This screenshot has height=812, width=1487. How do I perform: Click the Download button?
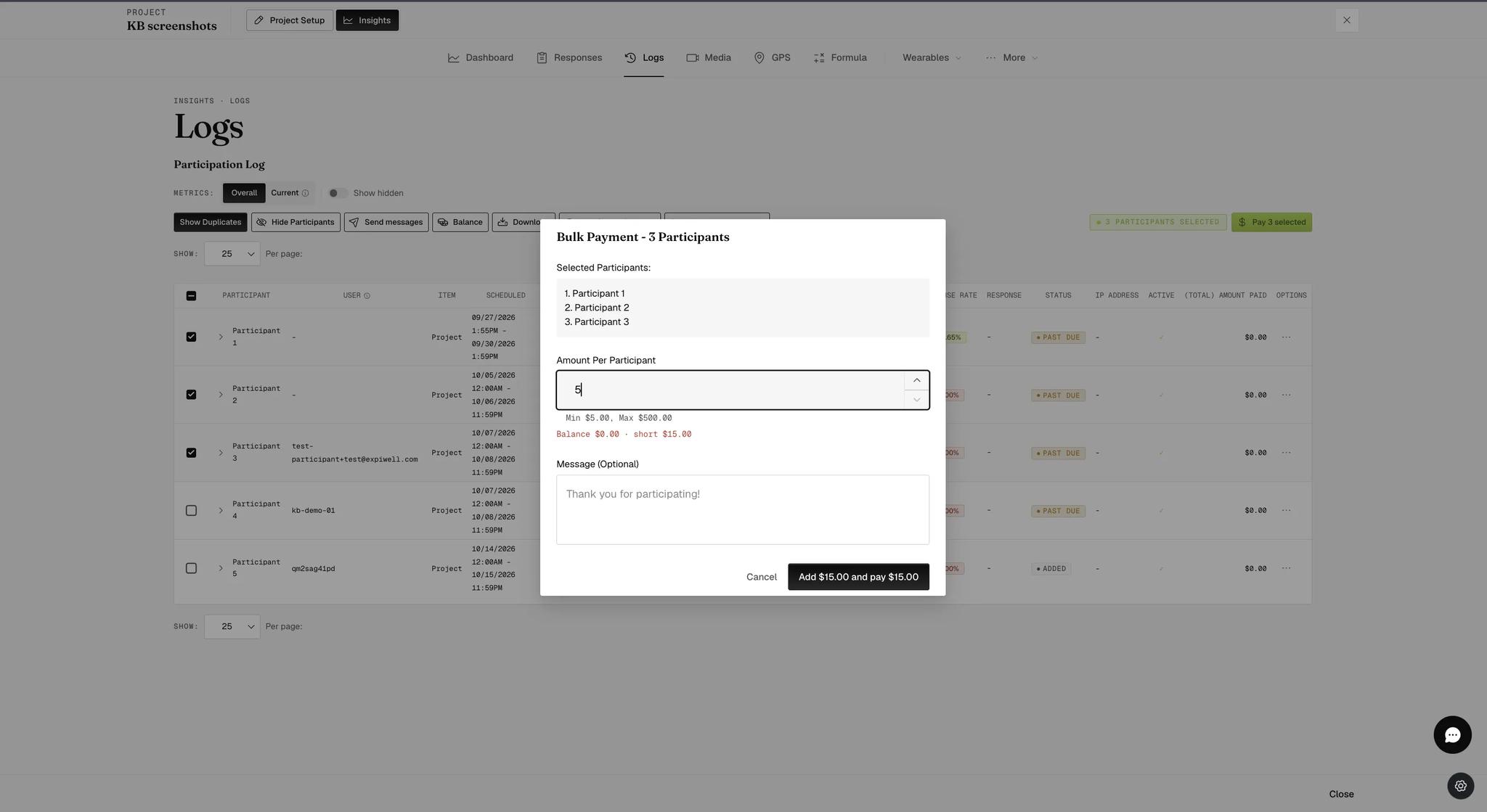(523, 222)
